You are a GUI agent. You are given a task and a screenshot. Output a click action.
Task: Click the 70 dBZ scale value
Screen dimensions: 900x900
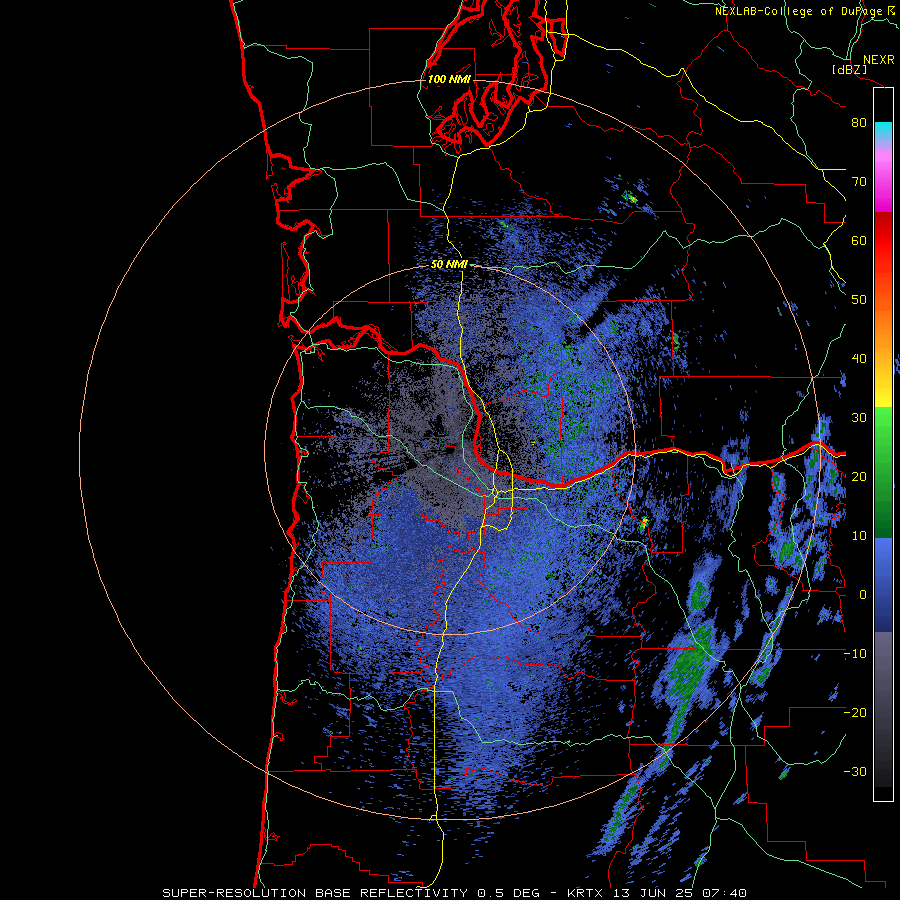(x=859, y=182)
